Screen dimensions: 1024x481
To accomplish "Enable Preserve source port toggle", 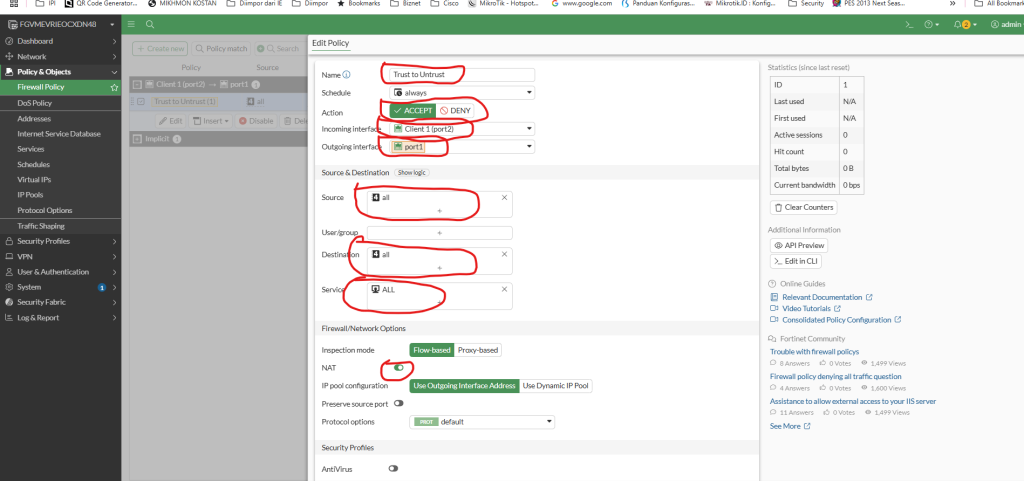I will [x=399, y=404].
